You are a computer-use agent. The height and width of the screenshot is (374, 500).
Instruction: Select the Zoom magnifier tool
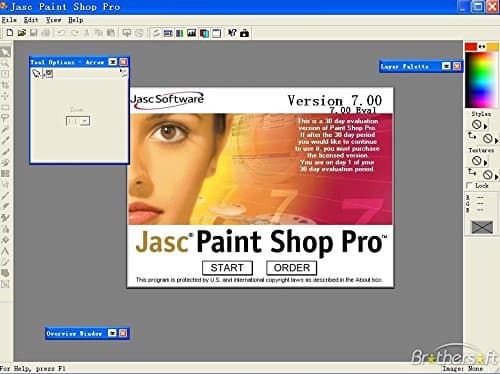pos(5,63)
